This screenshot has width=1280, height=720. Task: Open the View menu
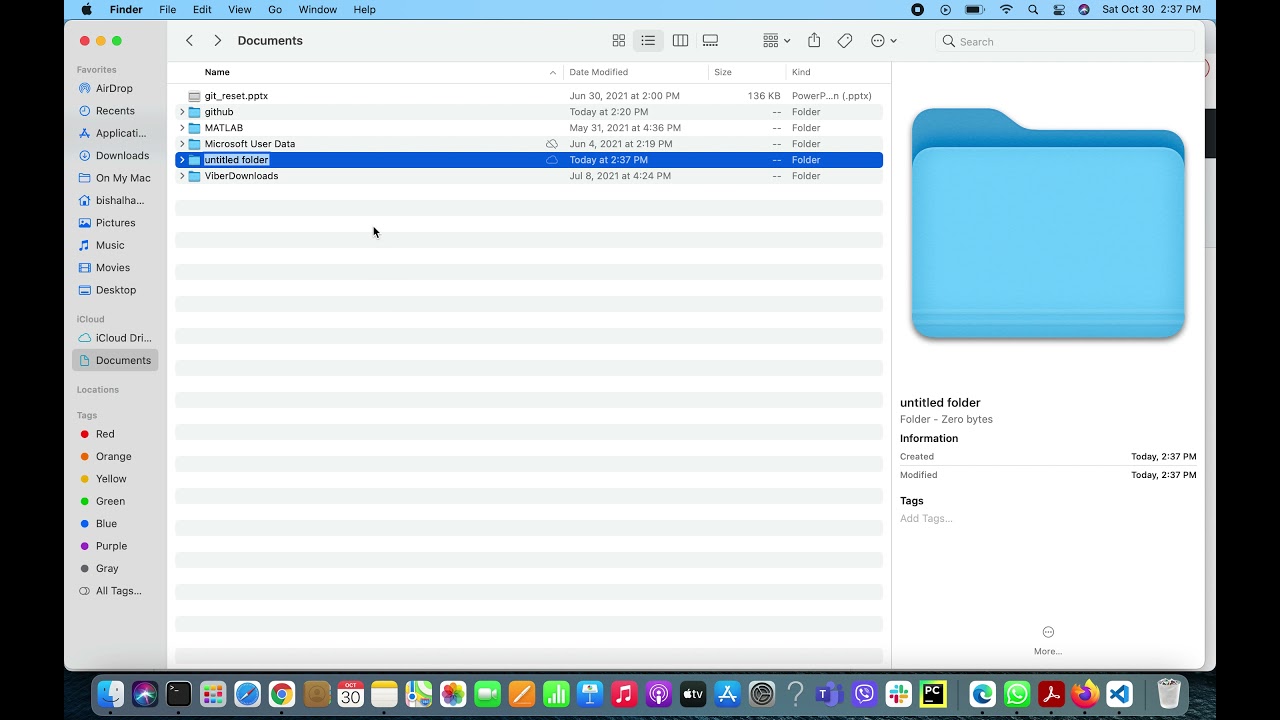tap(239, 9)
